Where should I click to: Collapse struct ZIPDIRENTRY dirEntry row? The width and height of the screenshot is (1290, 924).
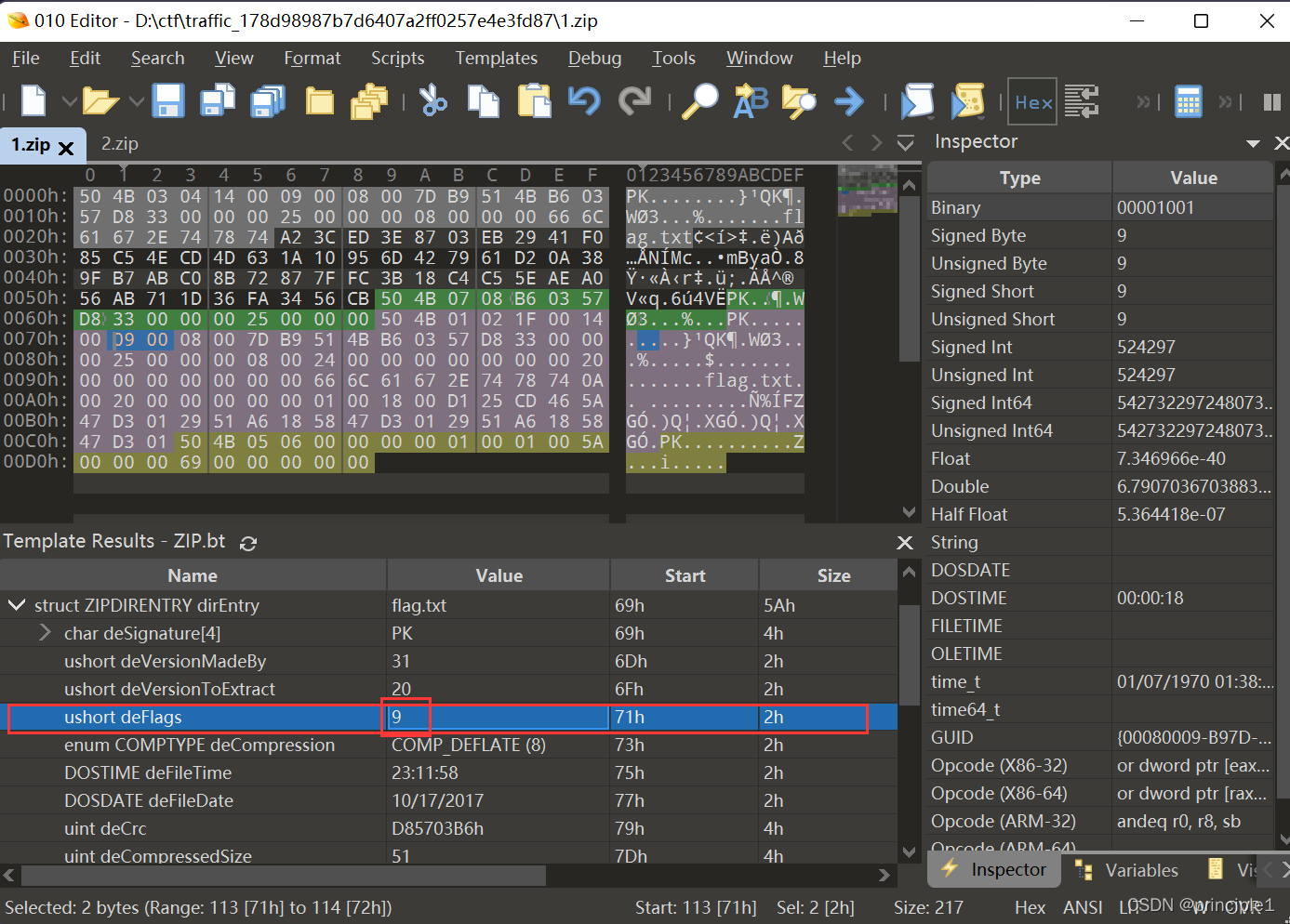[x=16, y=605]
